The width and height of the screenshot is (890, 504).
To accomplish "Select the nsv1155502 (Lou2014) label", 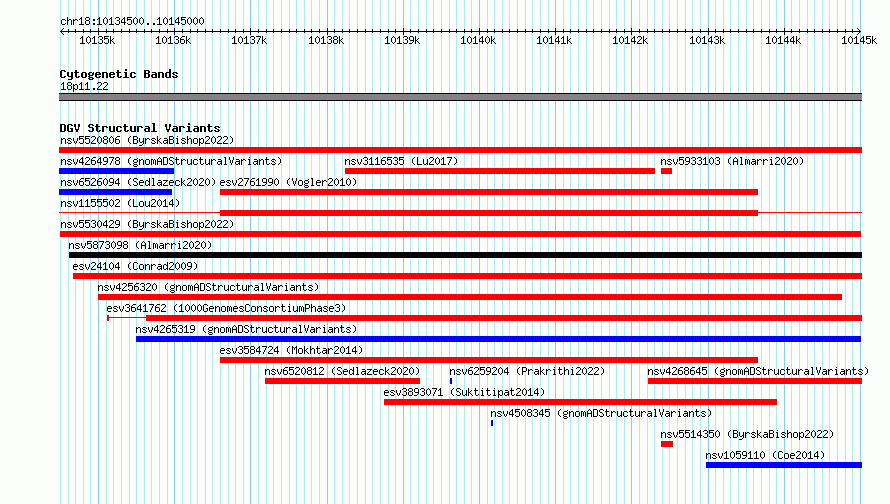I will (120, 203).
